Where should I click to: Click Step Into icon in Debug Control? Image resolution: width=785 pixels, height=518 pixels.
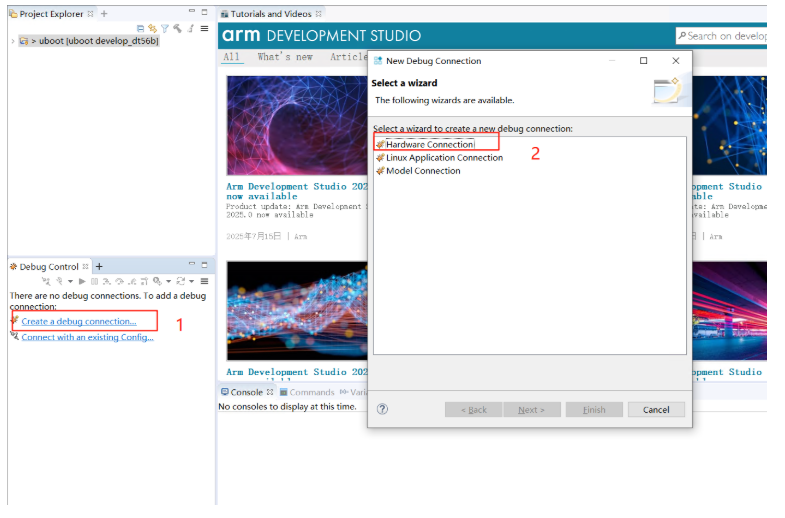tap(106, 282)
